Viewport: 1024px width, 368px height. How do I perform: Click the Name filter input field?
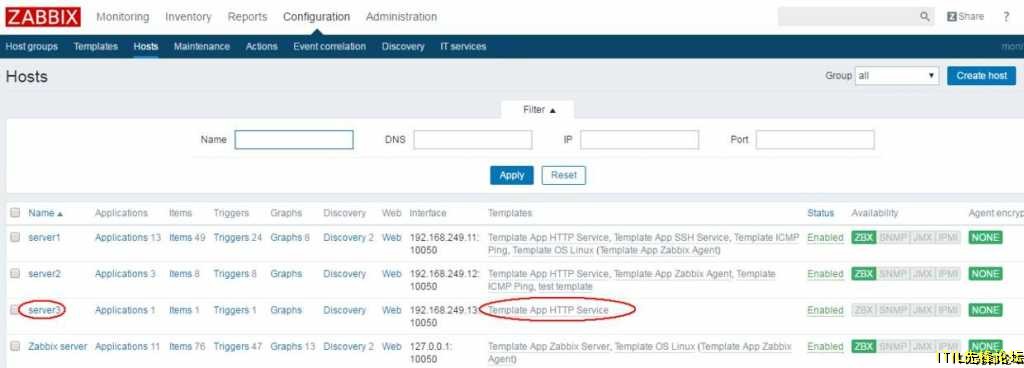point(294,140)
